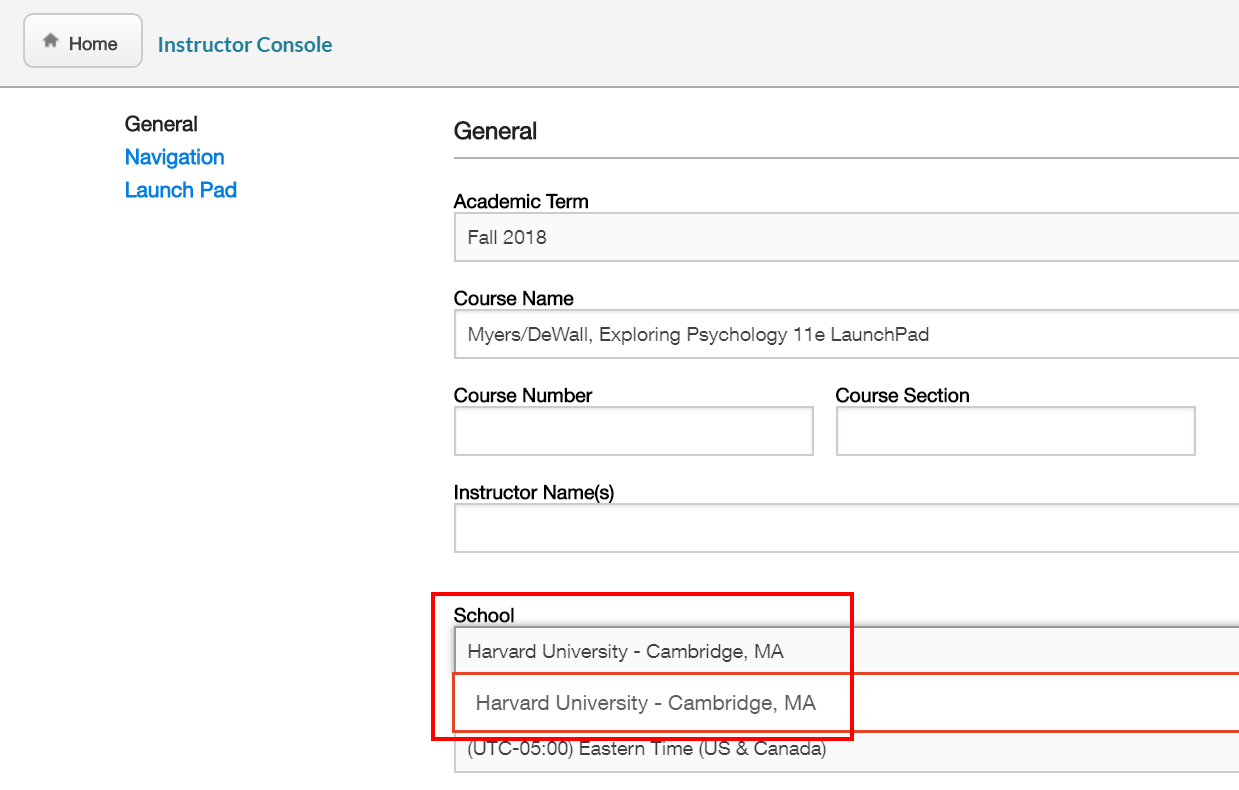Image resolution: width=1239 pixels, height=790 pixels.
Task: Click the Home button
Action: click(x=82, y=40)
